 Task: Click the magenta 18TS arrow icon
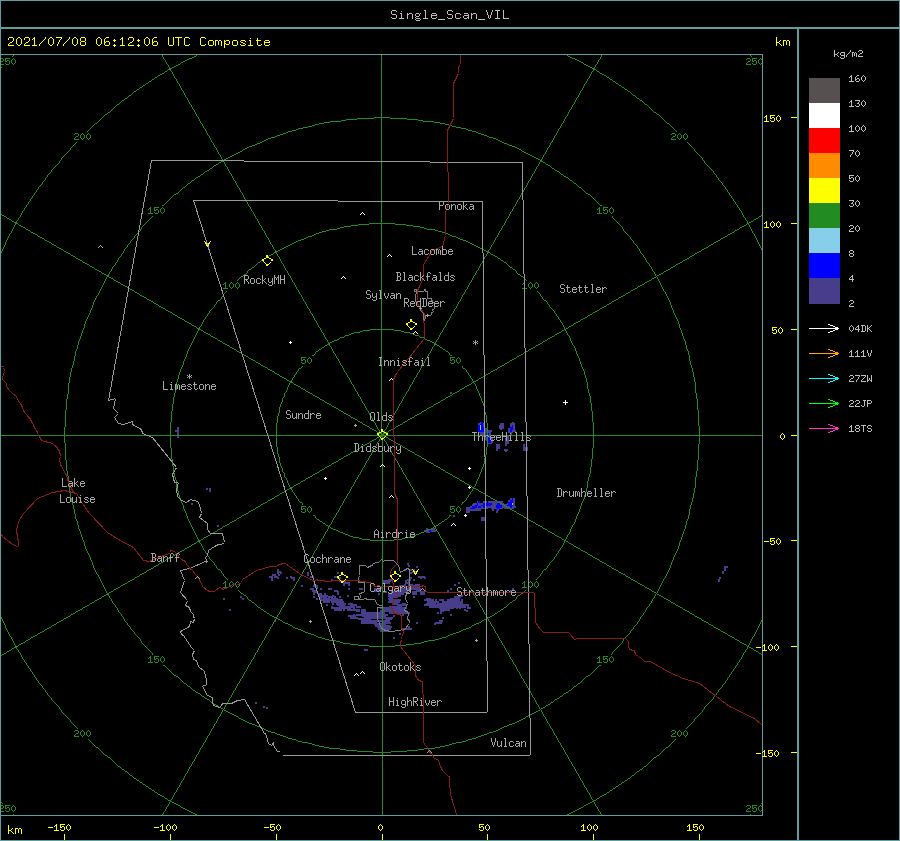coord(824,428)
